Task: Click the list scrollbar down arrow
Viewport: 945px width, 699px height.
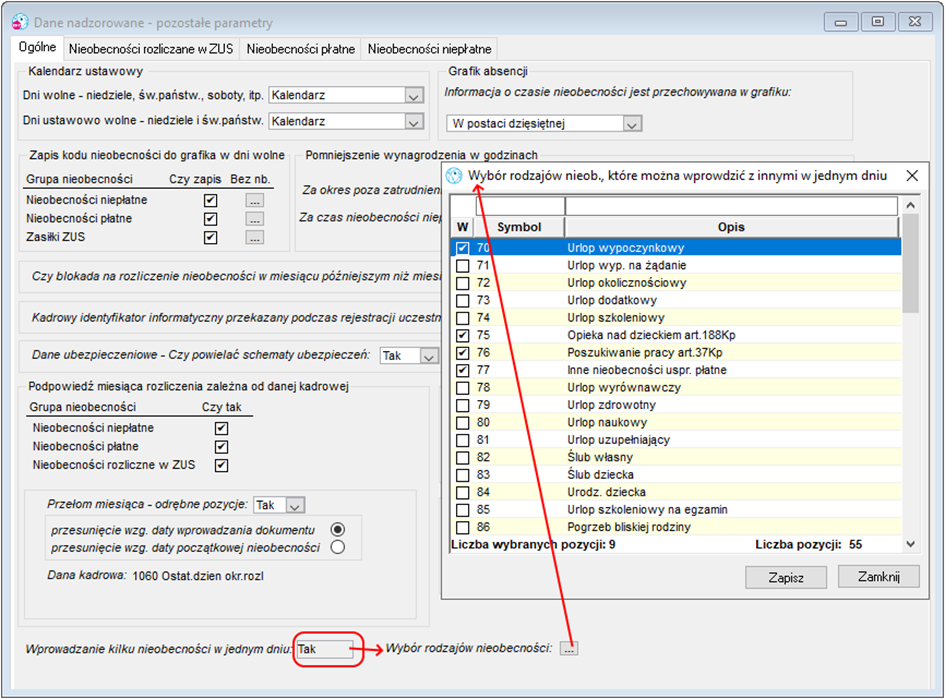Action: (910, 544)
